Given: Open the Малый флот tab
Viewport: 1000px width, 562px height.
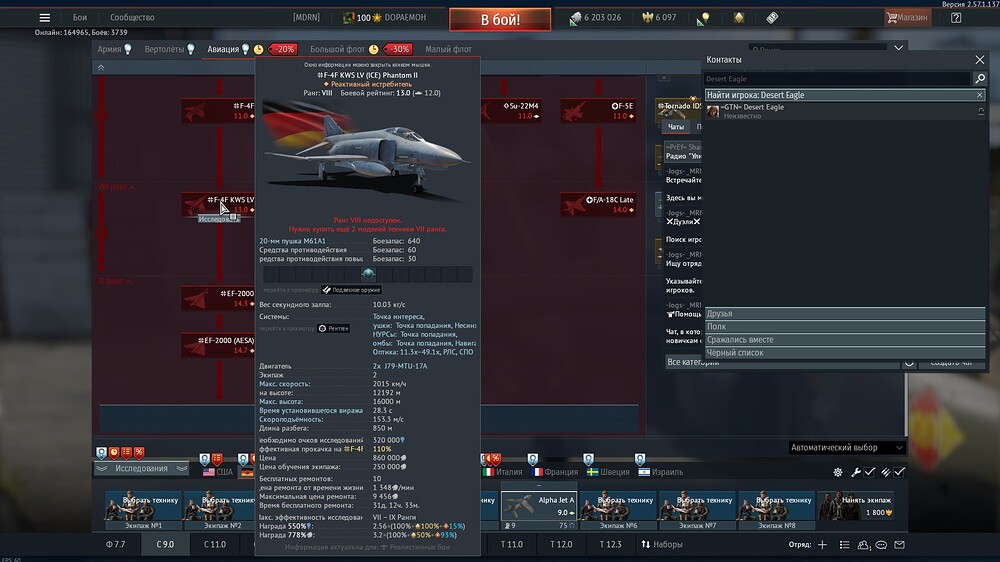Looking at the screenshot, I should click(x=448, y=49).
